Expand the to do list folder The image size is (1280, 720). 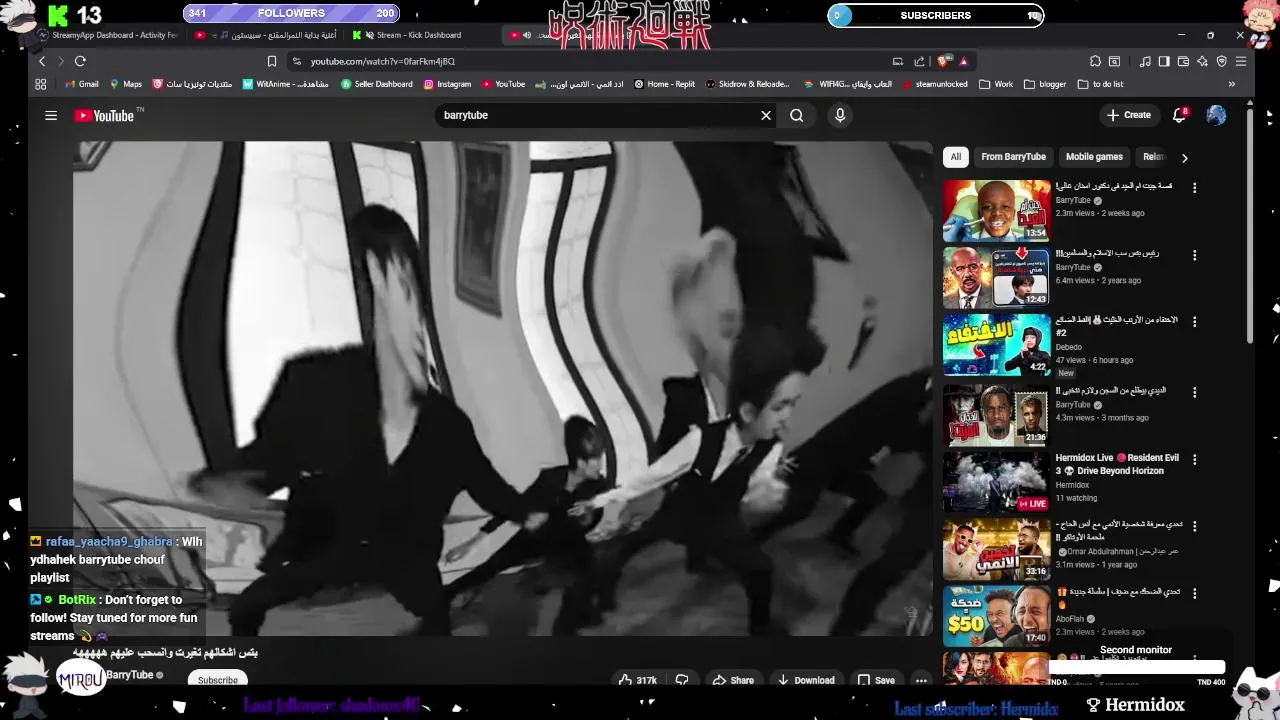(1100, 84)
